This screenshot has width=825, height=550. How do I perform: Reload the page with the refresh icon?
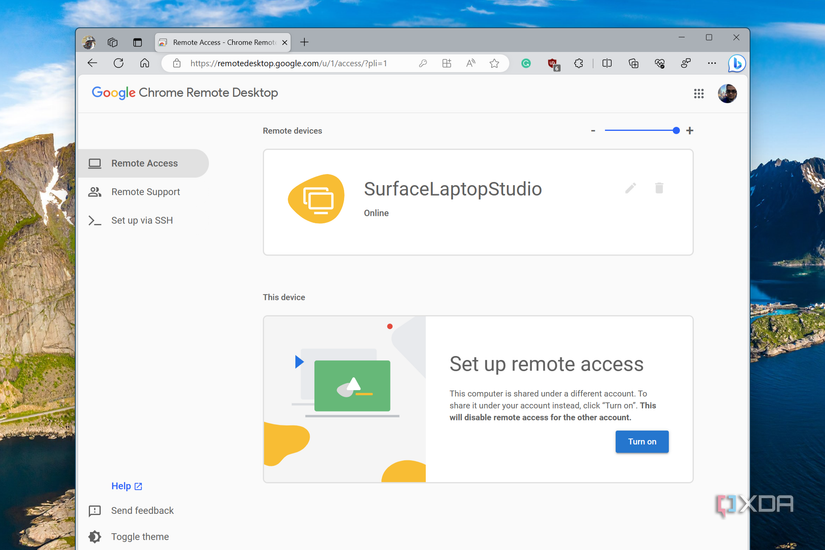[118, 63]
